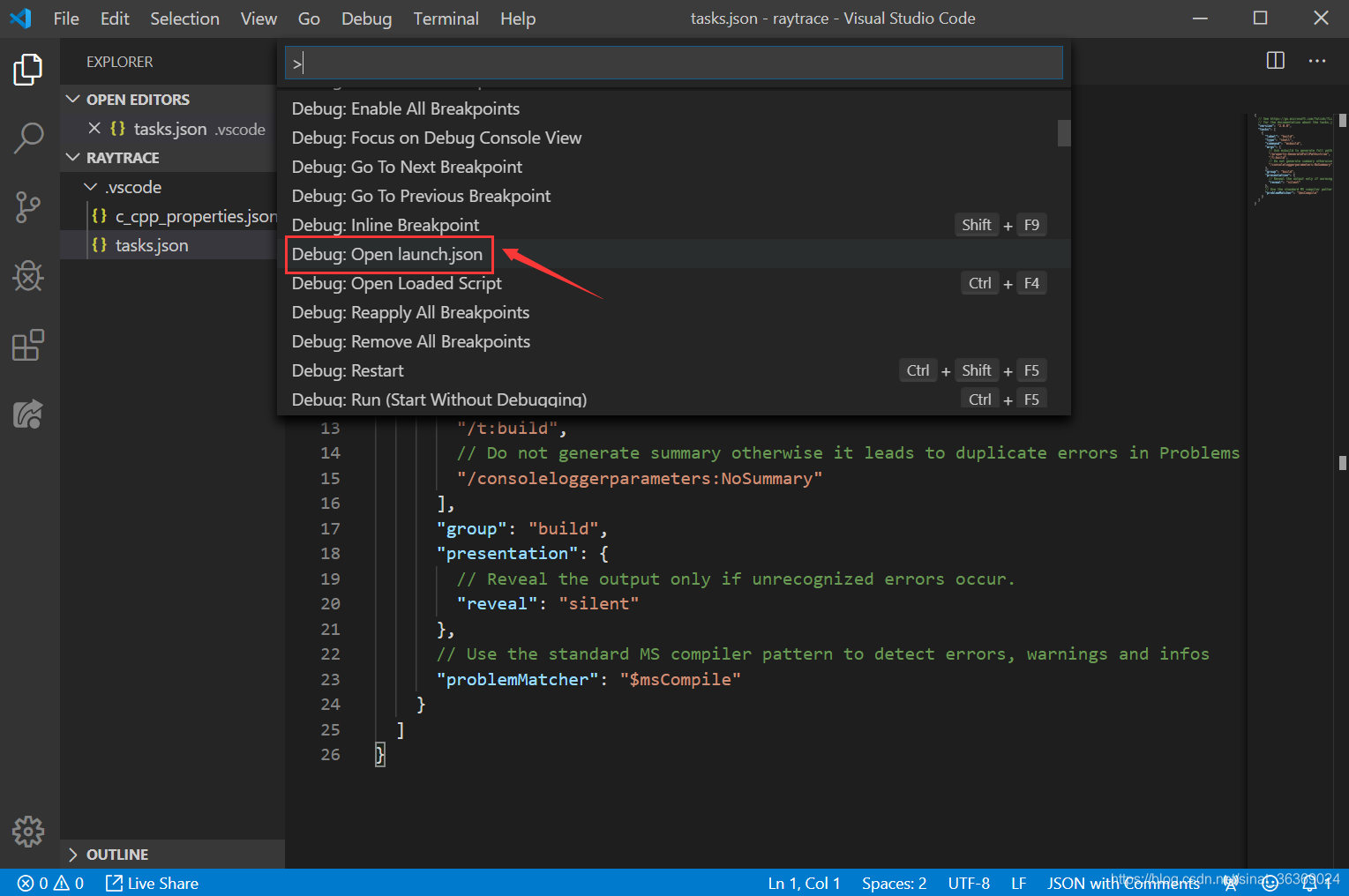
Task: Open the More Actions ellipsis menu
Action: pos(1317,61)
